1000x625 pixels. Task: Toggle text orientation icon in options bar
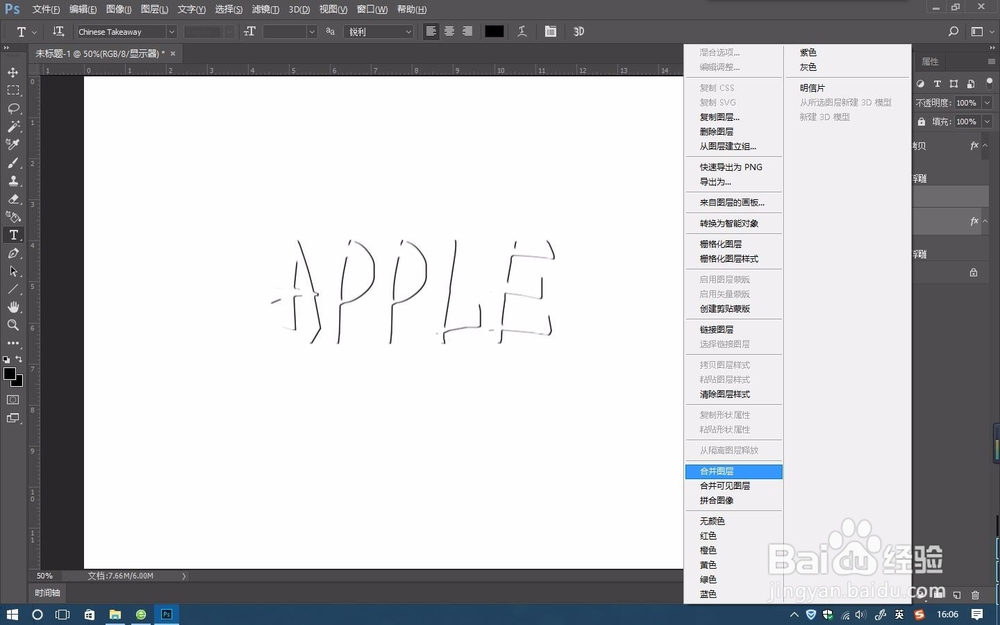[58, 31]
